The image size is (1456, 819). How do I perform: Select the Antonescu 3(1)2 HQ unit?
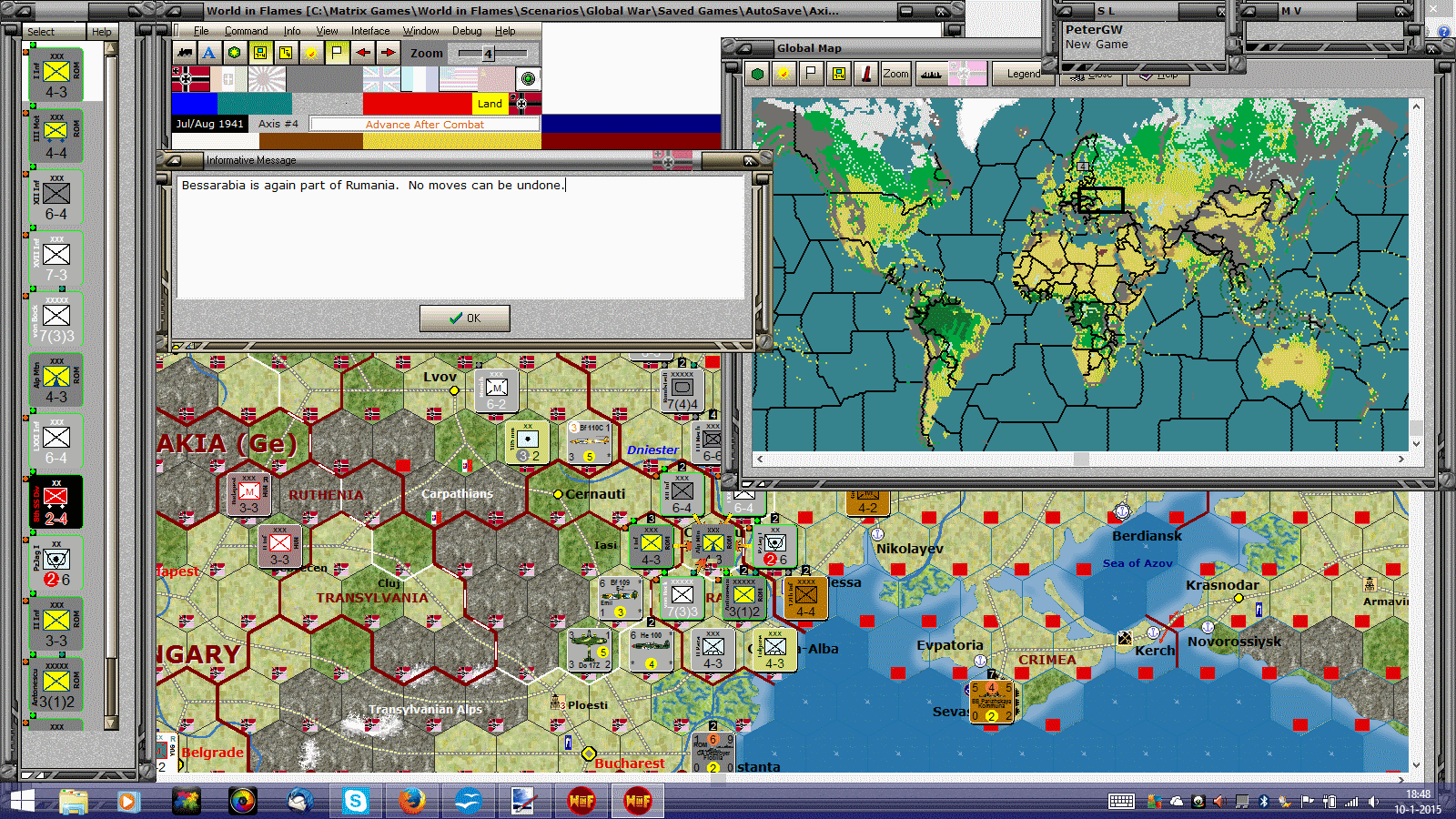click(x=56, y=684)
